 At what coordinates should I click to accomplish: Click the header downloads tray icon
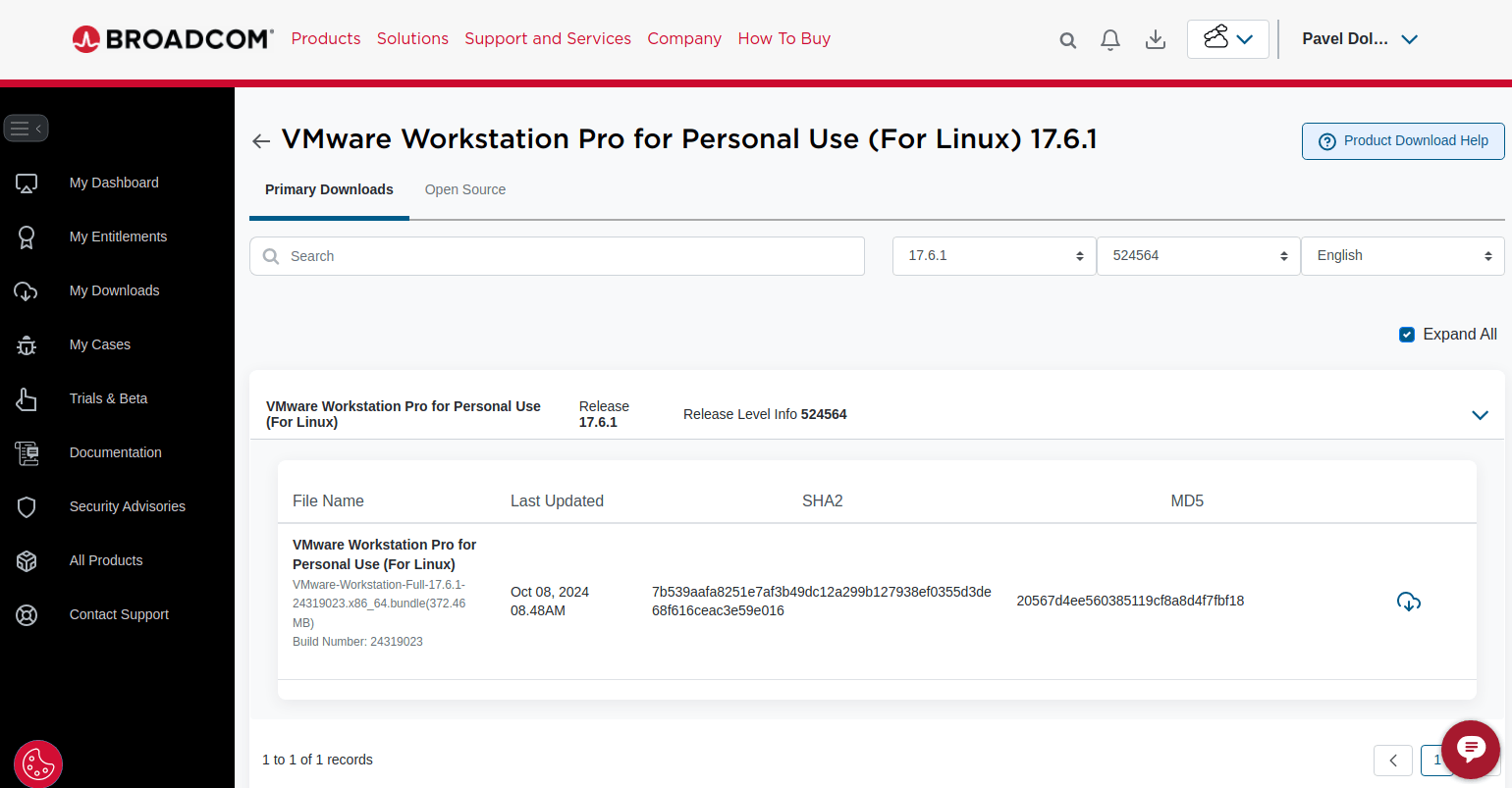(x=1156, y=40)
